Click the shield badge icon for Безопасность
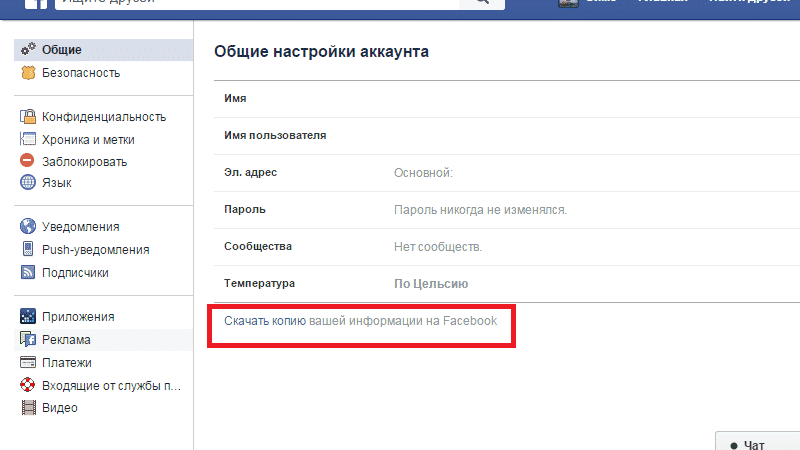Screen dimensions: 800x450 point(28,73)
